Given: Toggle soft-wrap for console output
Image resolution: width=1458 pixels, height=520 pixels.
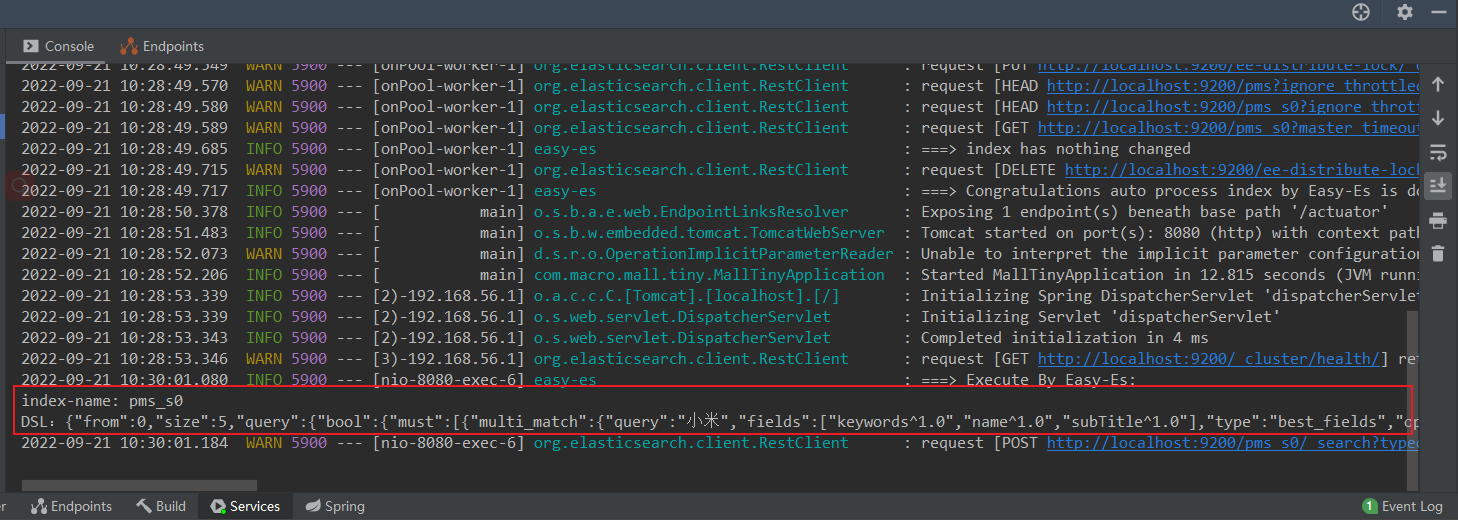Looking at the screenshot, I should pos(1438,152).
